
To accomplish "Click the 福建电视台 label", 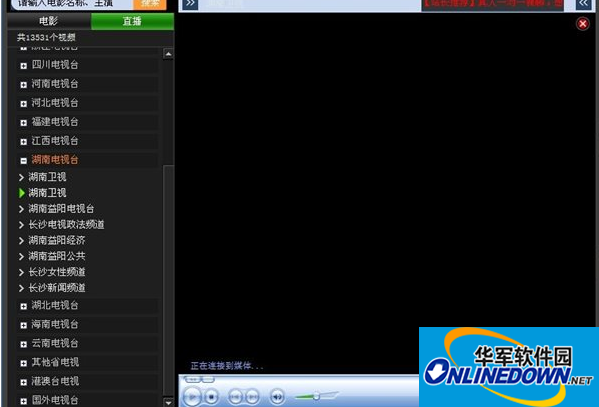I will [x=55, y=122].
